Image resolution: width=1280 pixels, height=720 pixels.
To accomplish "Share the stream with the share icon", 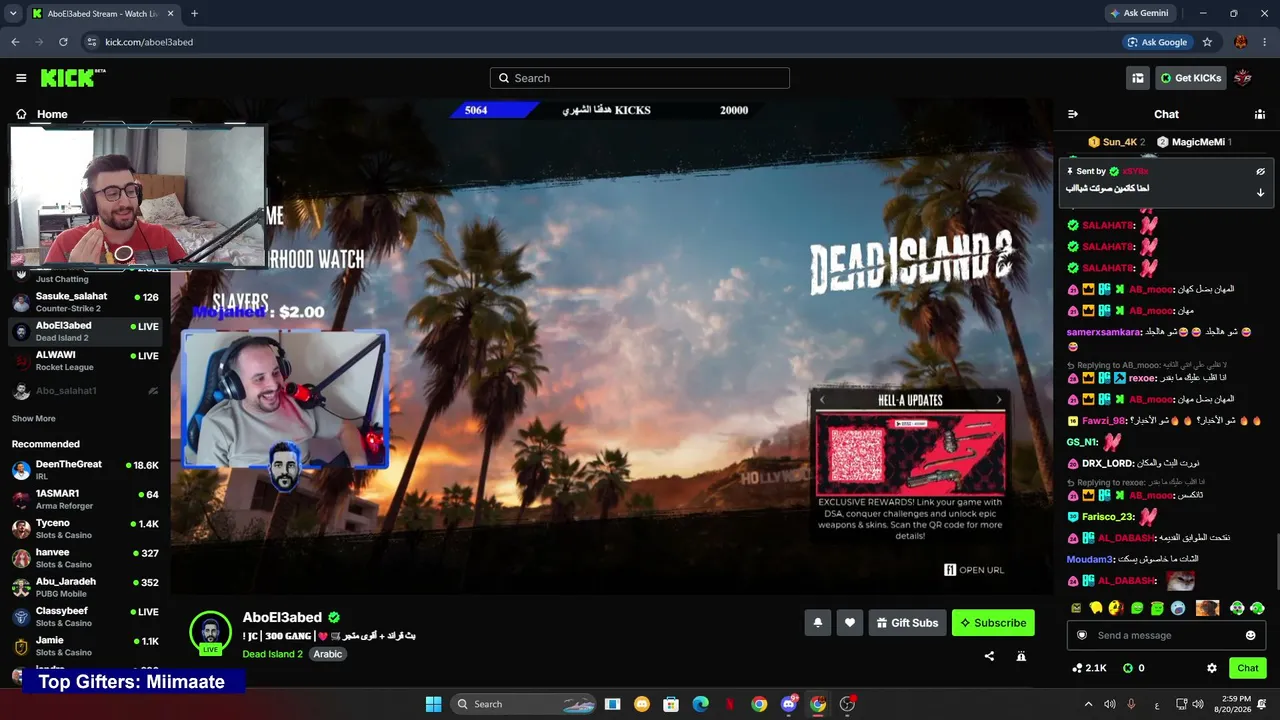I will 989,656.
